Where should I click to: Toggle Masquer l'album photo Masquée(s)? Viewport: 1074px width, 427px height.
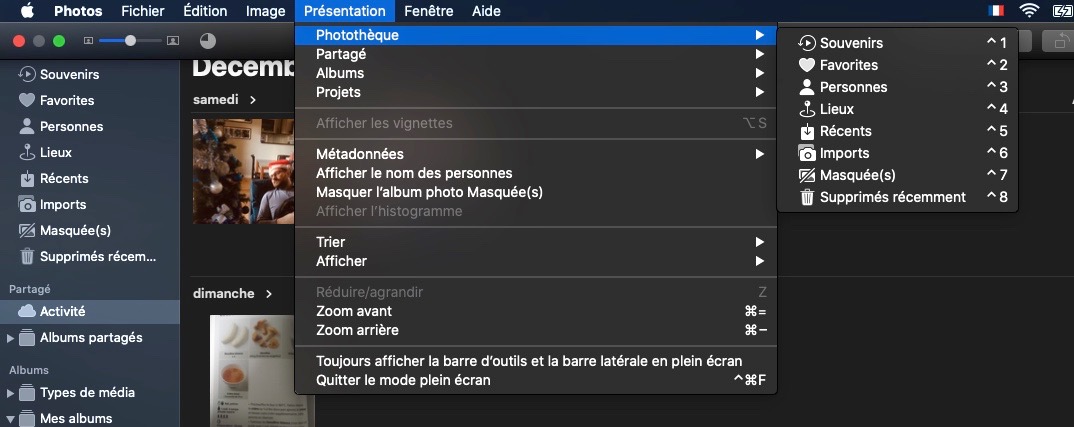(x=429, y=193)
